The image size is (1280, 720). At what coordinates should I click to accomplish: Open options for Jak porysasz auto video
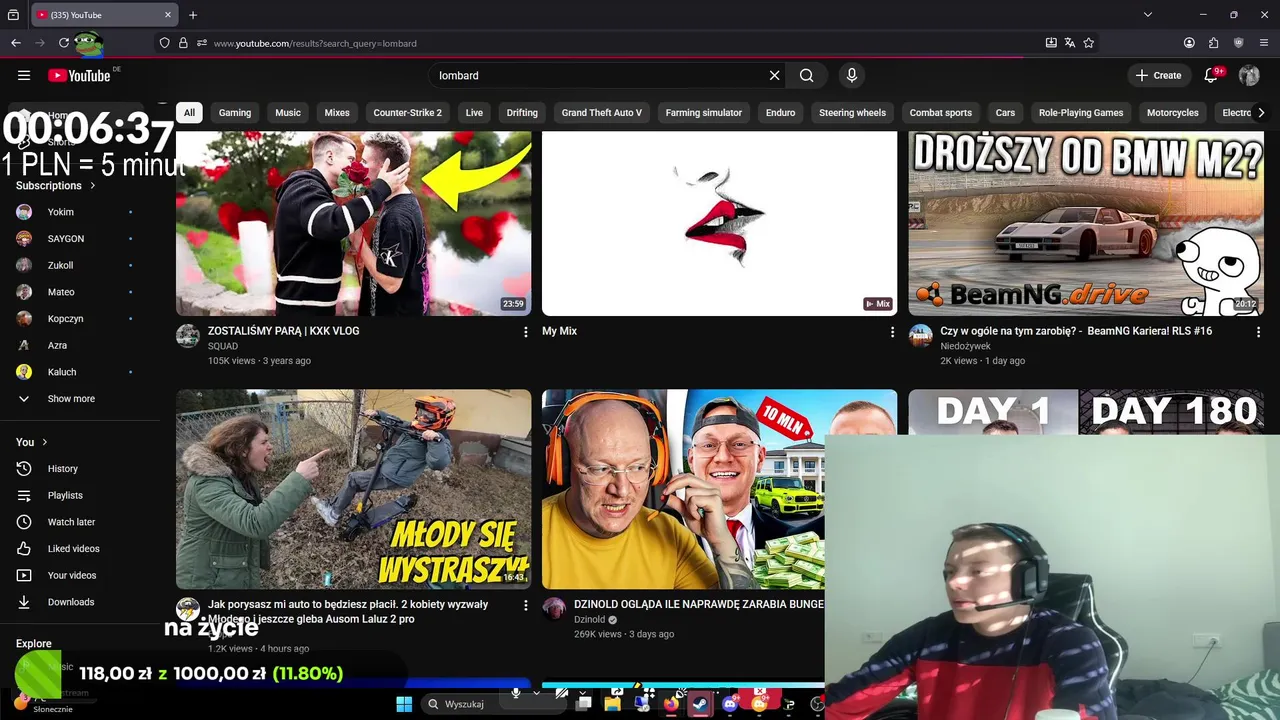pyautogui.click(x=526, y=605)
